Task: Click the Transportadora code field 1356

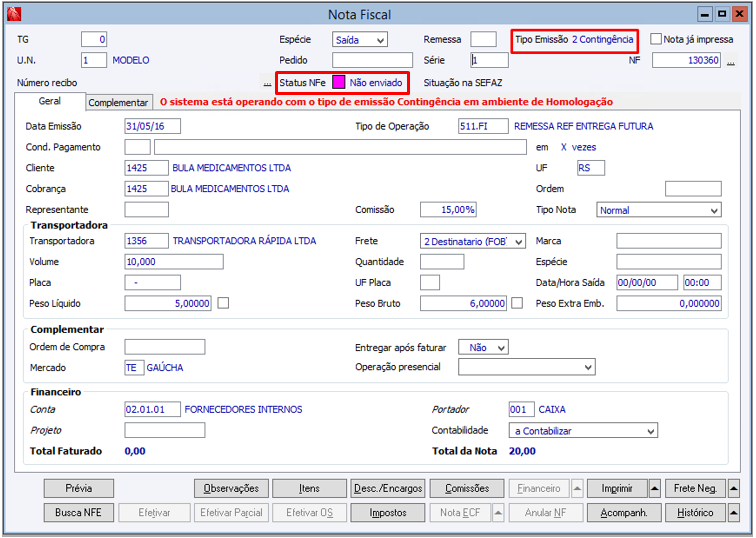Action: [x=147, y=241]
